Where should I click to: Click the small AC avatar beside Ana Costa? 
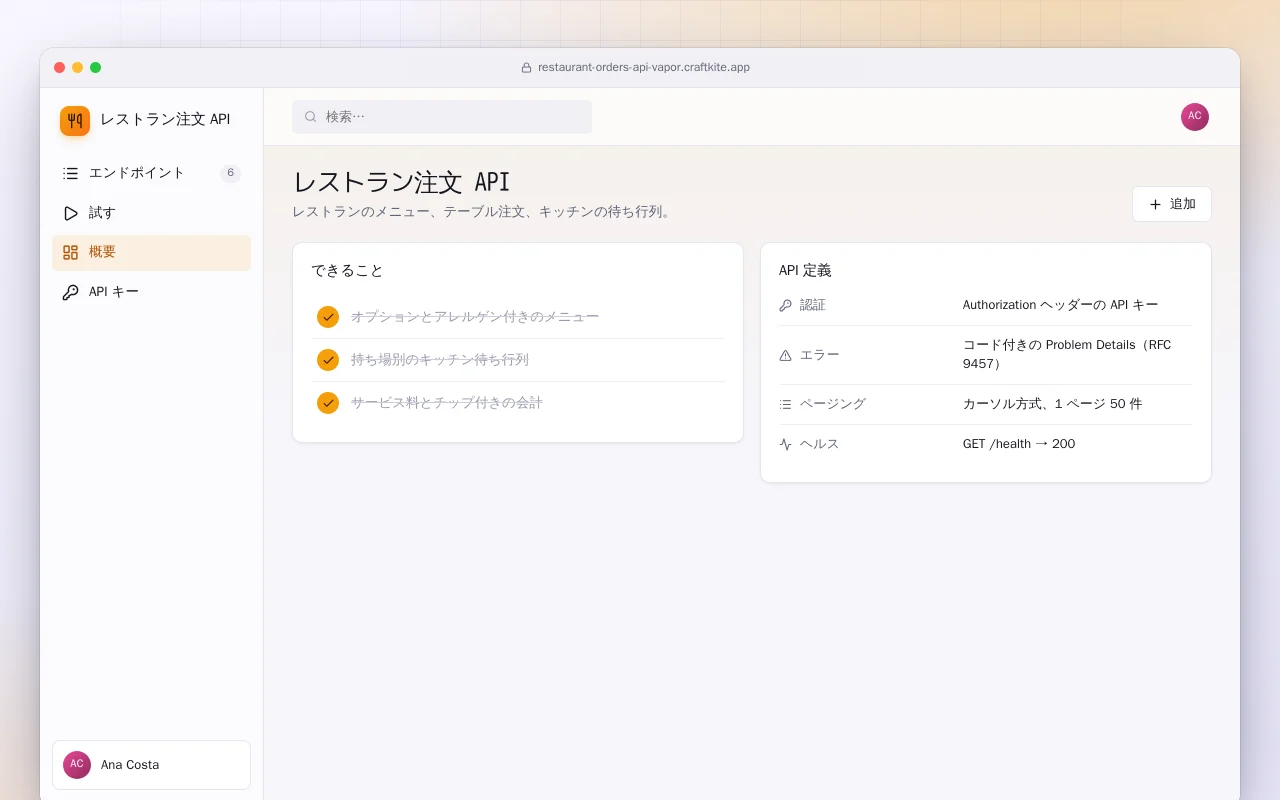click(x=77, y=765)
